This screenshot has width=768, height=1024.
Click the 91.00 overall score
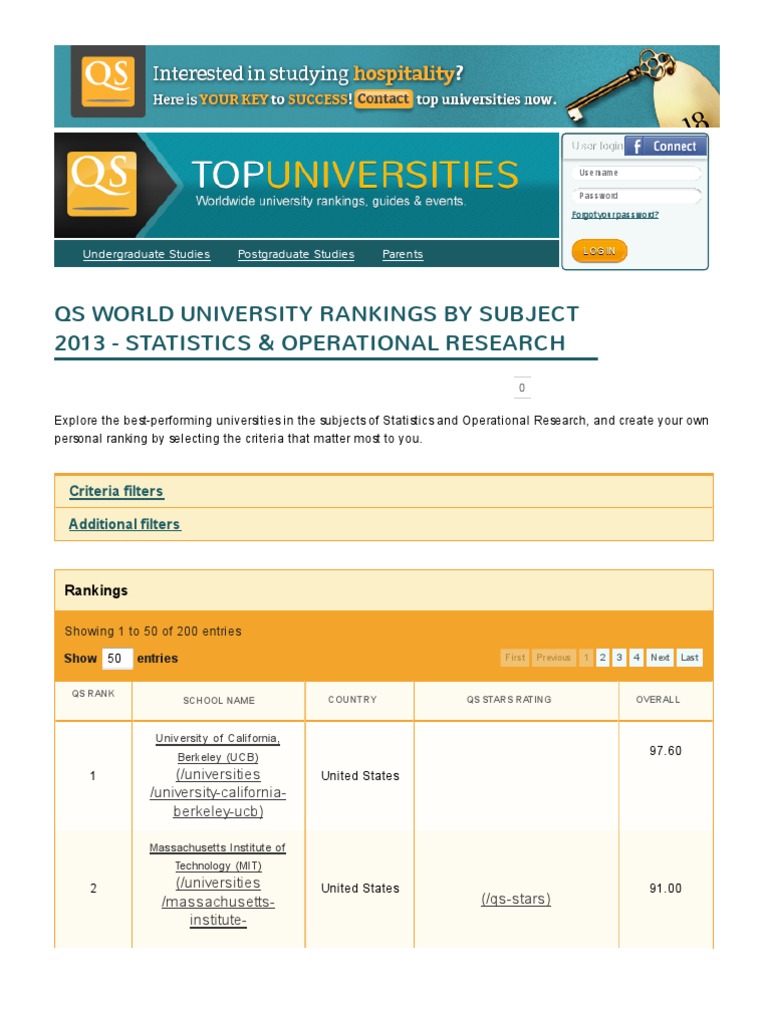coord(665,888)
